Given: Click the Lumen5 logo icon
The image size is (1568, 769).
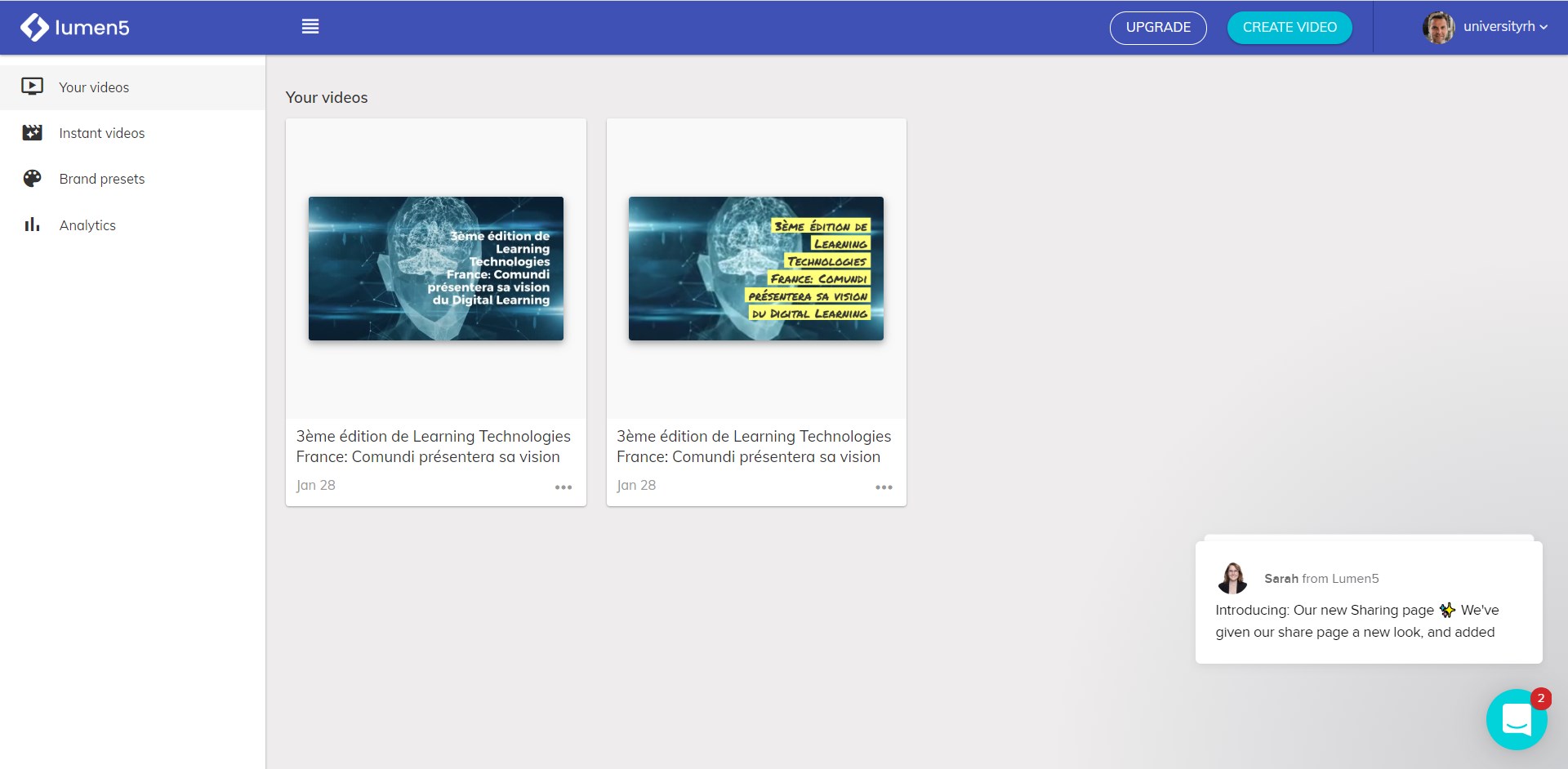Looking at the screenshot, I should [x=34, y=27].
